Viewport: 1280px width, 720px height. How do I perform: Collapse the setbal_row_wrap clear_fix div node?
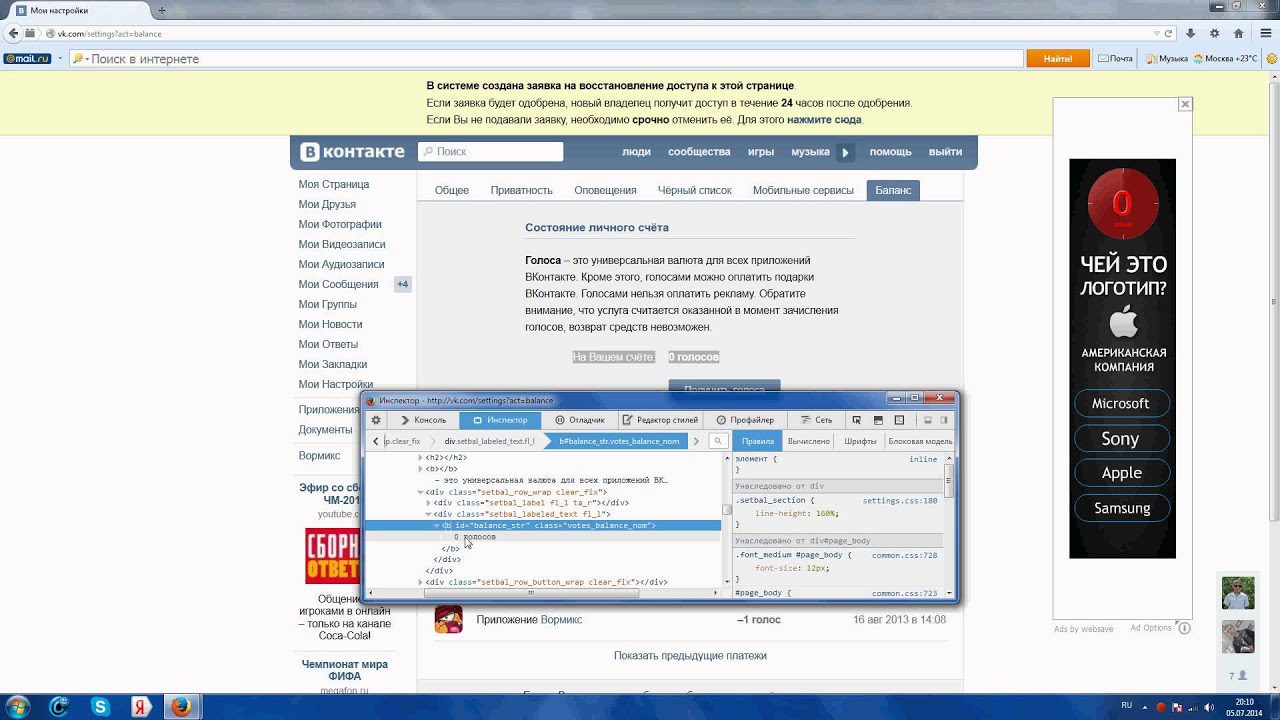pos(421,492)
